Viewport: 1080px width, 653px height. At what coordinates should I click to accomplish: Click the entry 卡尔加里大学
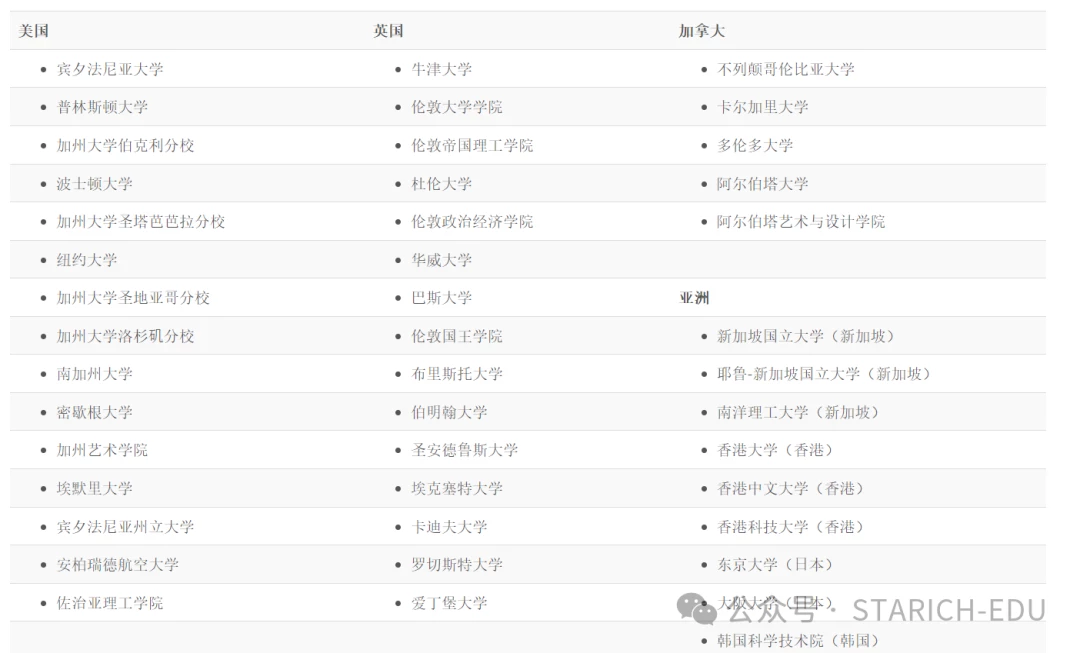pos(763,107)
